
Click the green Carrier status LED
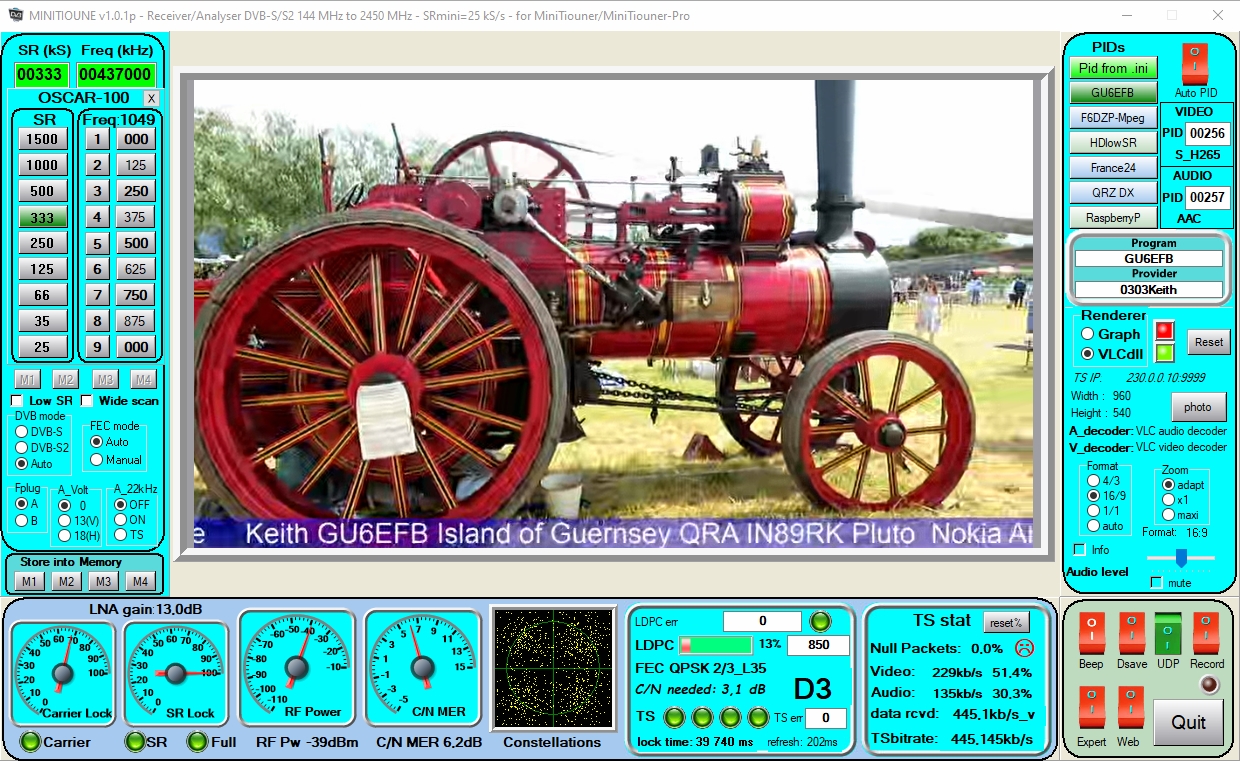[x=31, y=742]
